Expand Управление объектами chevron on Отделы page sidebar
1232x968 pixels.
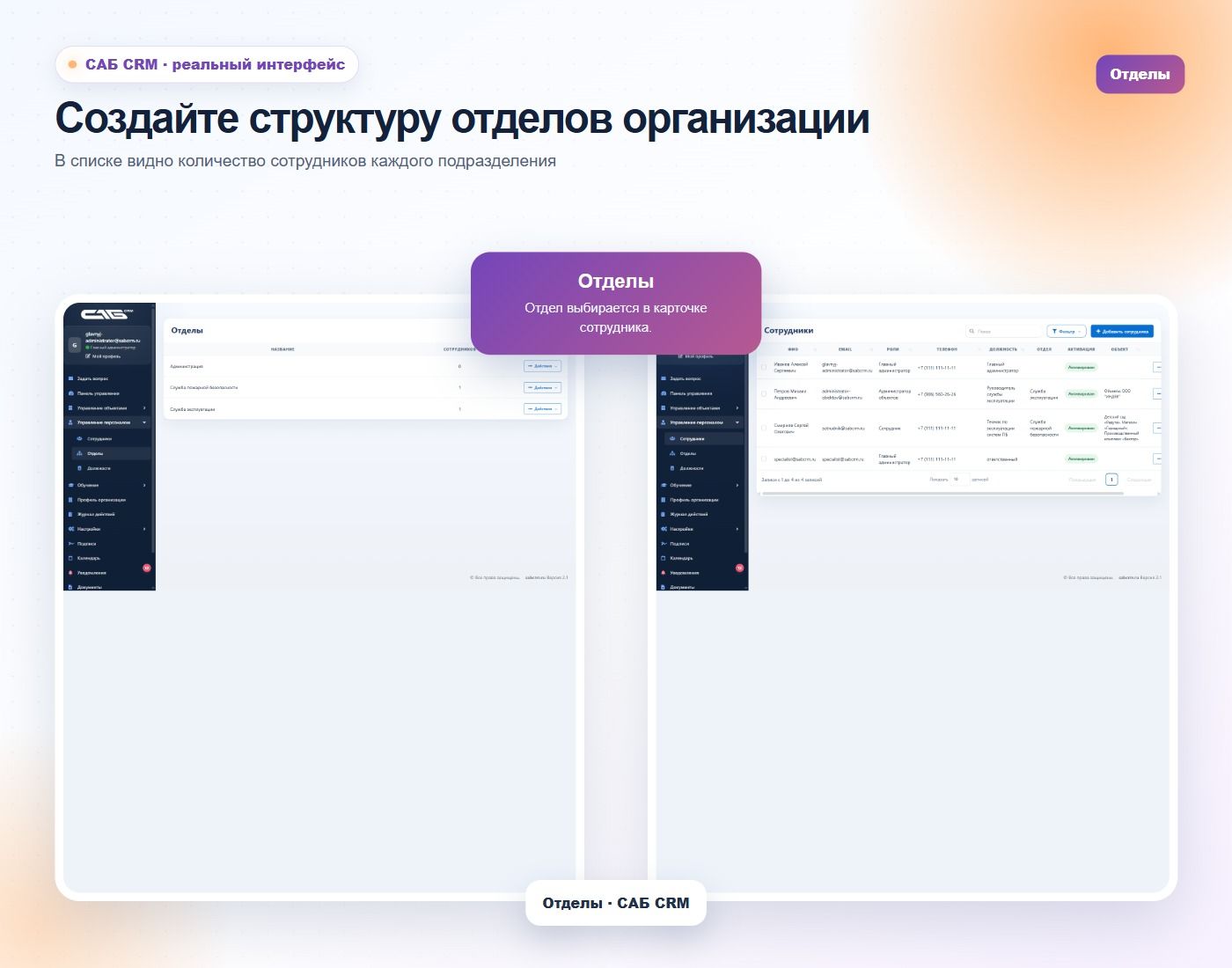[144, 408]
